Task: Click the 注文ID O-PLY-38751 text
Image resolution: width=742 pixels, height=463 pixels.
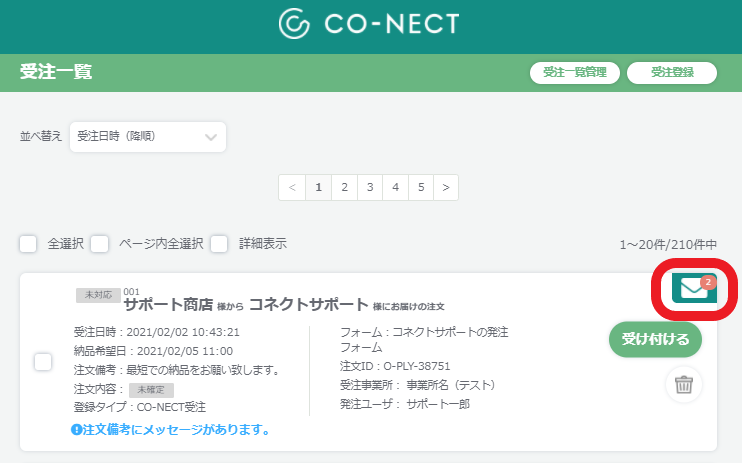Action: [395, 366]
